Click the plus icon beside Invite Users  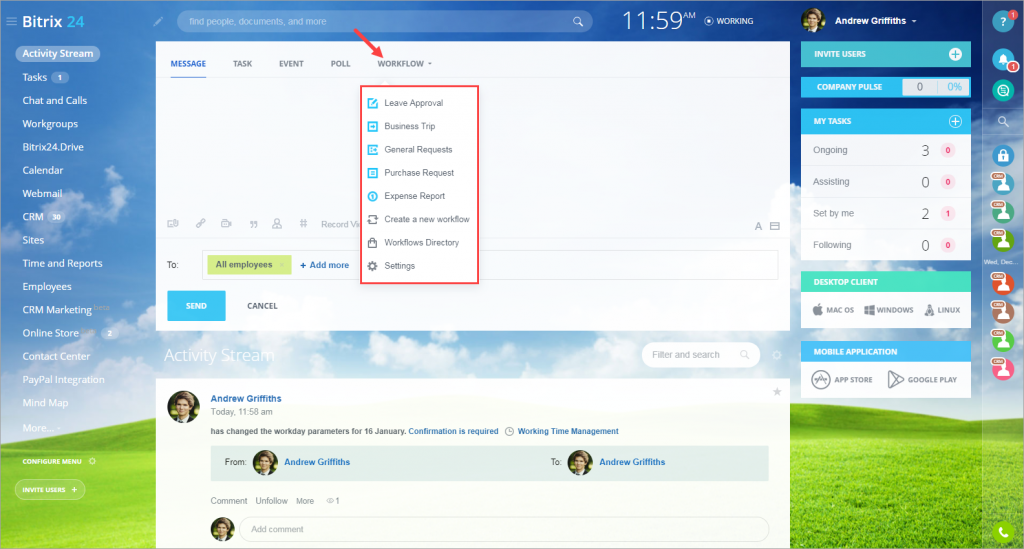click(x=955, y=54)
